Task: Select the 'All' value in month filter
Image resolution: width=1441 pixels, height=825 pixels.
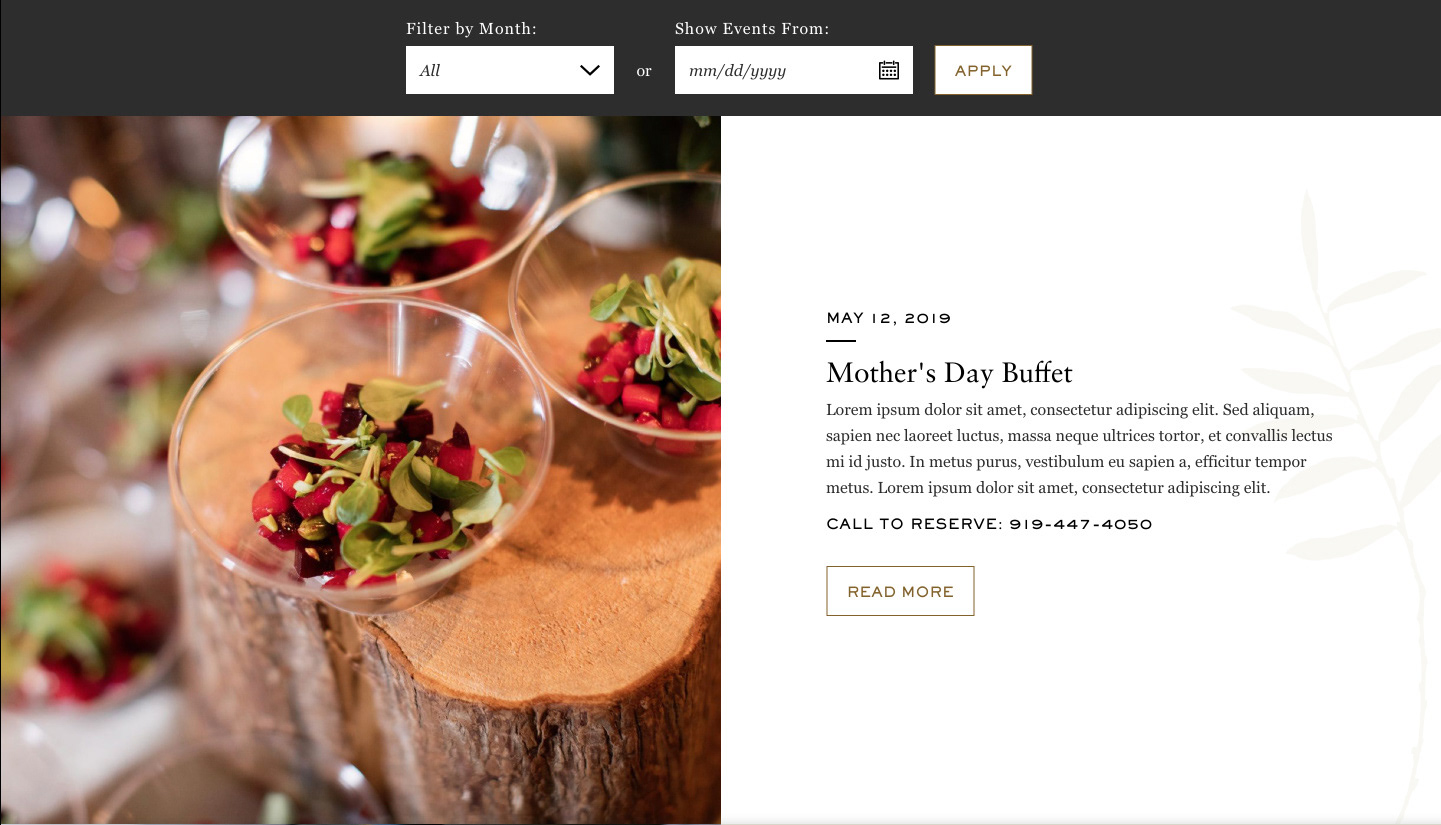Action: (431, 71)
